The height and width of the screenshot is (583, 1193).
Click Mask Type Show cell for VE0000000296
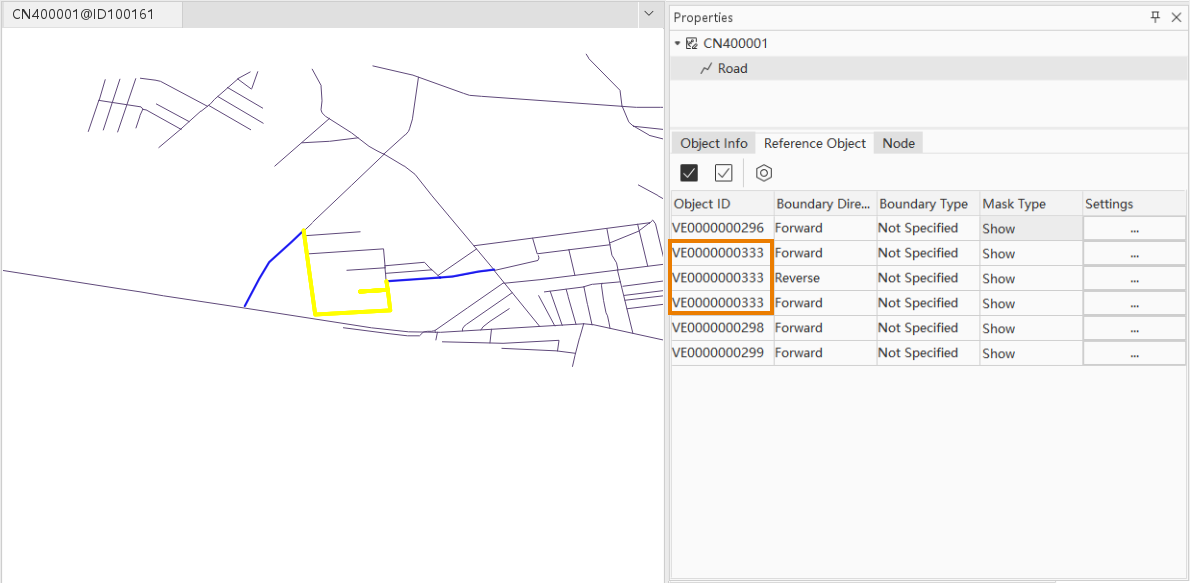[x=1029, y=229]
